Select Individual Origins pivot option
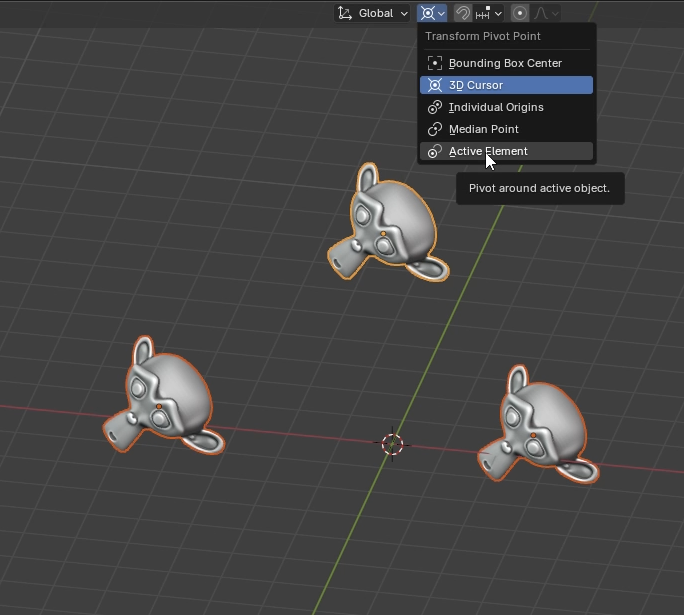This screenshot has height=615, width=684. click(x=506, y=107)
